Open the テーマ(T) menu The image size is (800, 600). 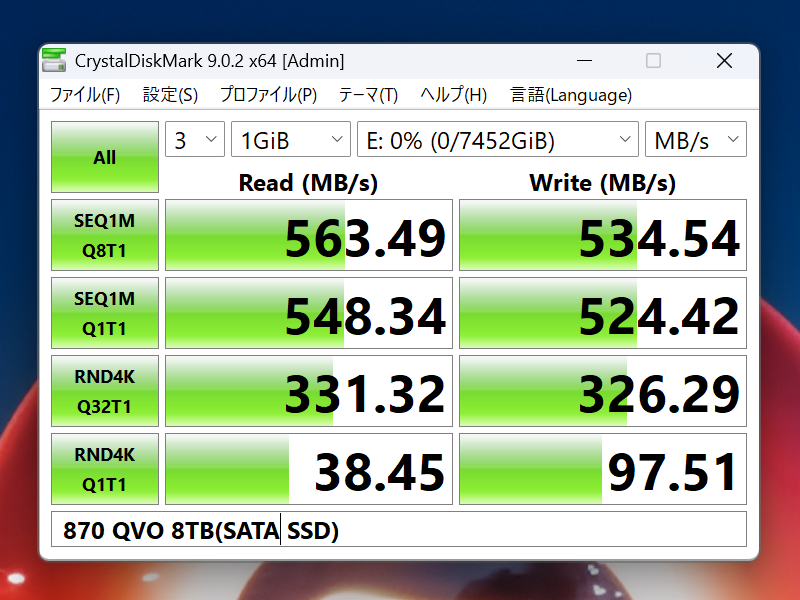click(x=368, y=95)
